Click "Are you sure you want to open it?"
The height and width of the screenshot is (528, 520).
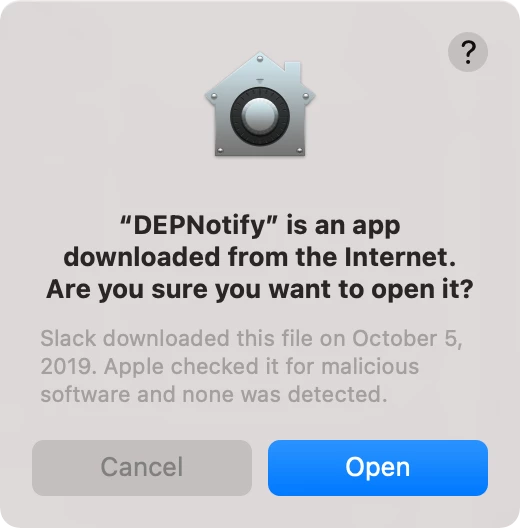[x=260, y=289]
